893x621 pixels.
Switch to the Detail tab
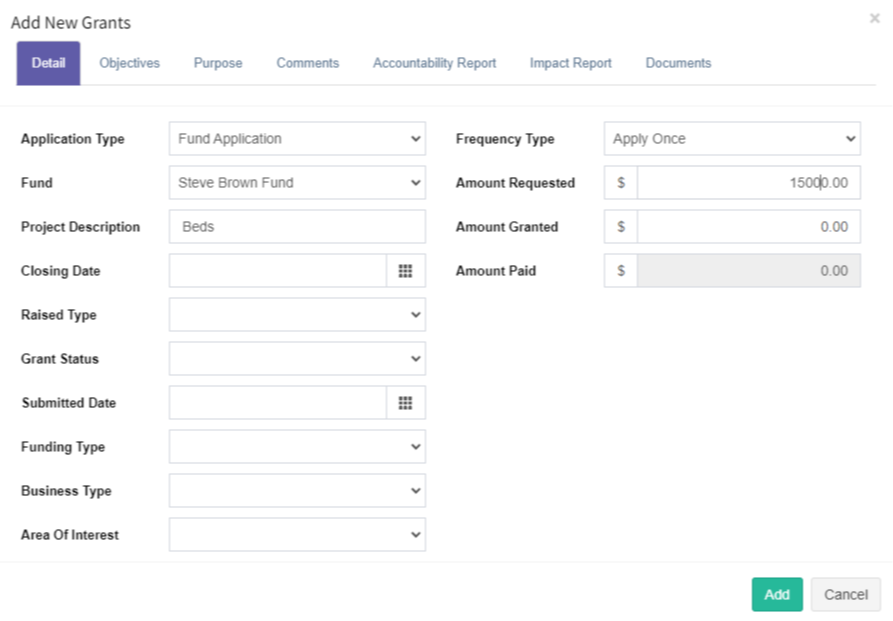point(48,63)
